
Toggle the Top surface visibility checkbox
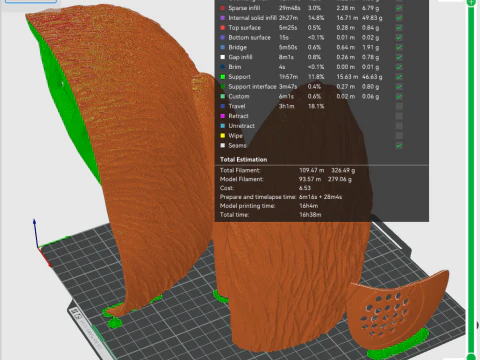(x=399, y=28)
